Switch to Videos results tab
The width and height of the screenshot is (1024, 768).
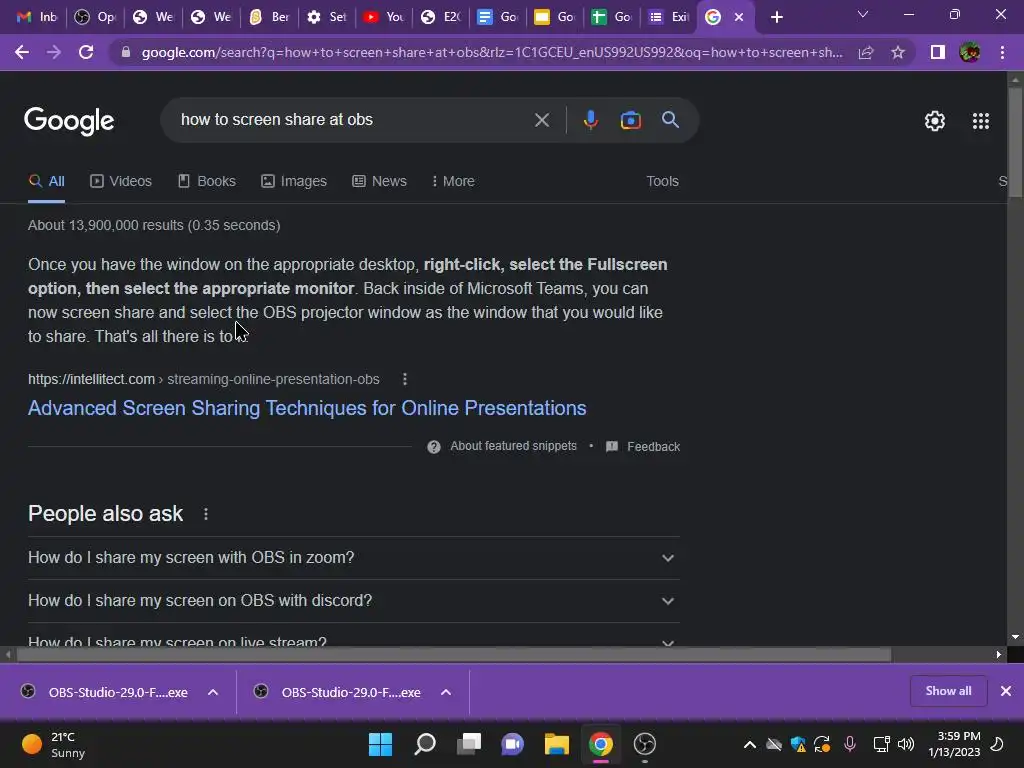[121, 182]
